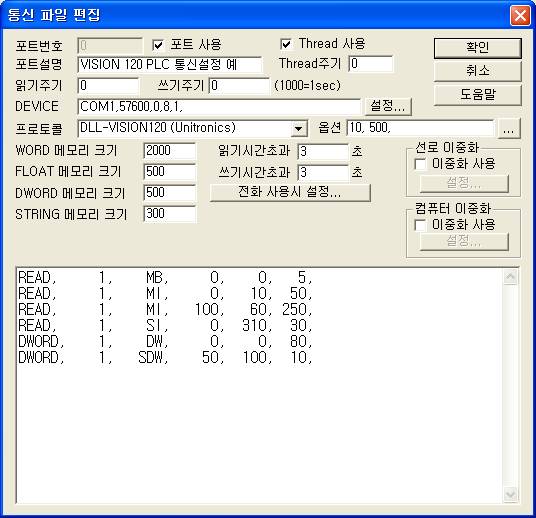Close the 통신 파일 편집 dialog
Viewport: 536px width, 518px height.
(520, 15)
